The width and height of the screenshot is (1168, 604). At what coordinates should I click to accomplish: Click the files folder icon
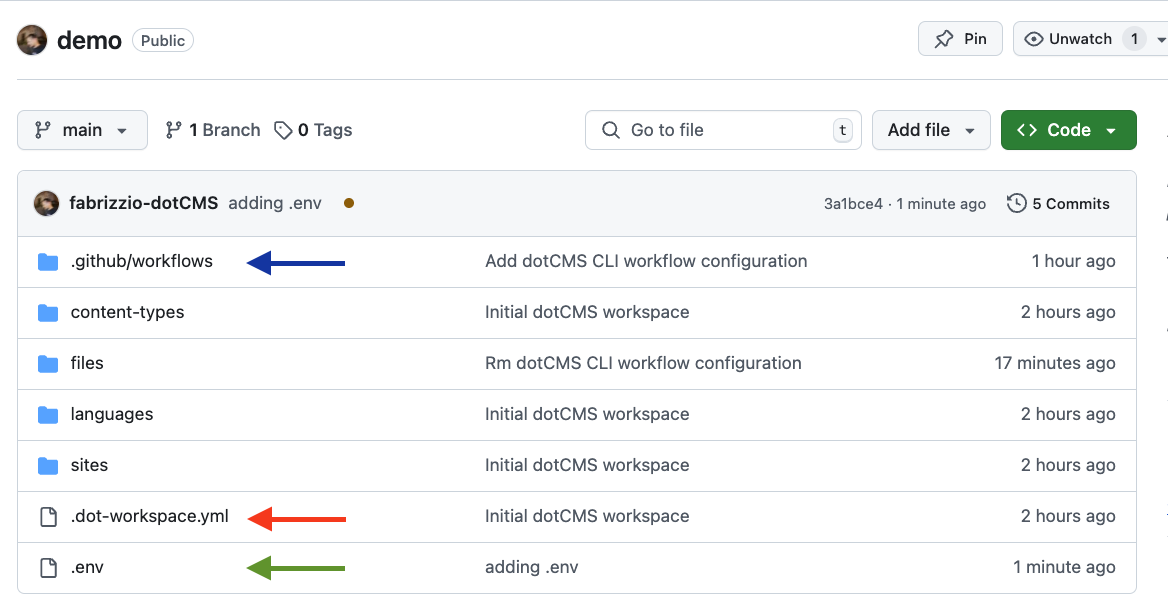(x=48, y=364)
